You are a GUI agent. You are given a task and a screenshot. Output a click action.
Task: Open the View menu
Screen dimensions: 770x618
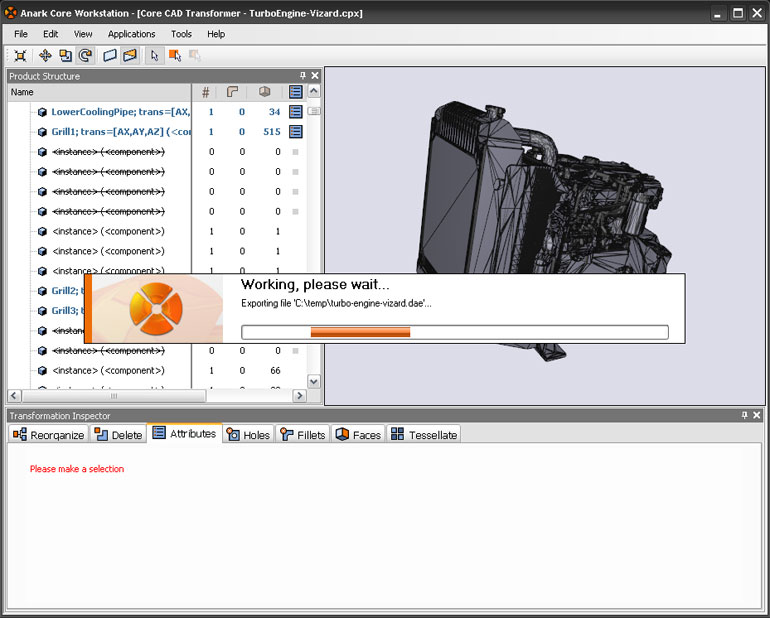[x=83, y=34]
